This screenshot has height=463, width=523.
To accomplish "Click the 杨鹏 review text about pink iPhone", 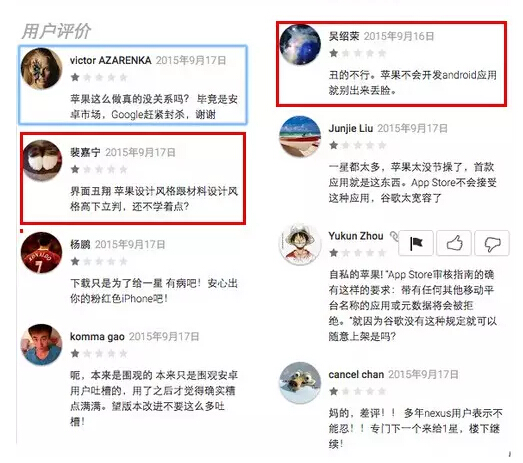I will pos(154,291).
